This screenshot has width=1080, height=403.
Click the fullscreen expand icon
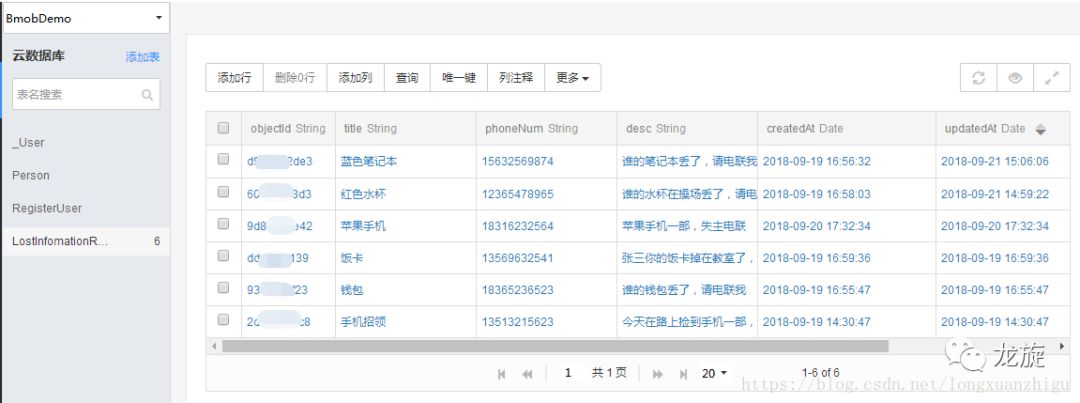point(1052,78)
